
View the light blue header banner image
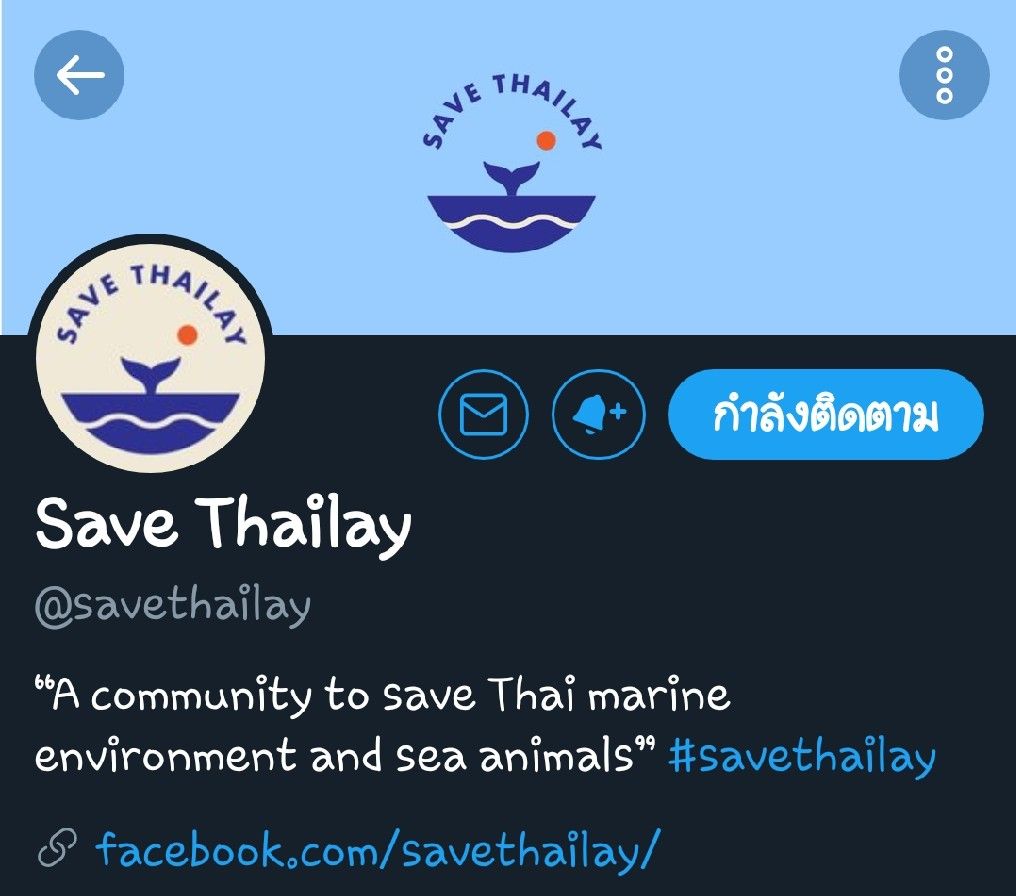(x=508, y=167)
